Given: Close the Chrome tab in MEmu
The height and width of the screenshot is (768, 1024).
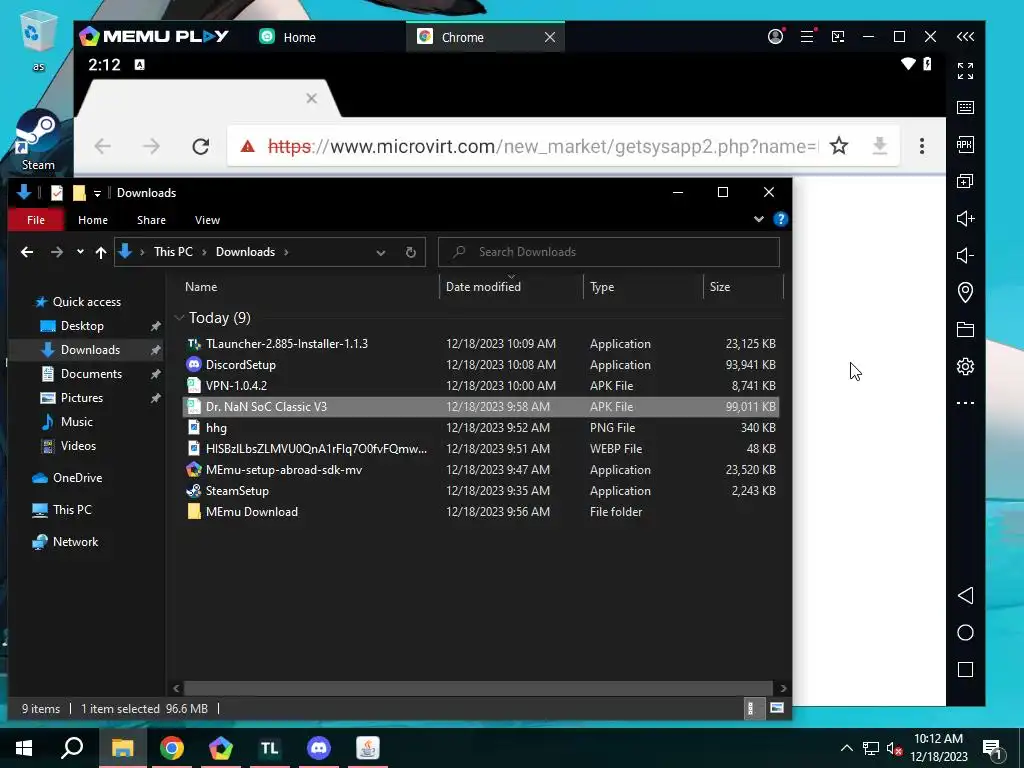Looking at the screenshot, I should pyautogui.click(x=550, y=37).
